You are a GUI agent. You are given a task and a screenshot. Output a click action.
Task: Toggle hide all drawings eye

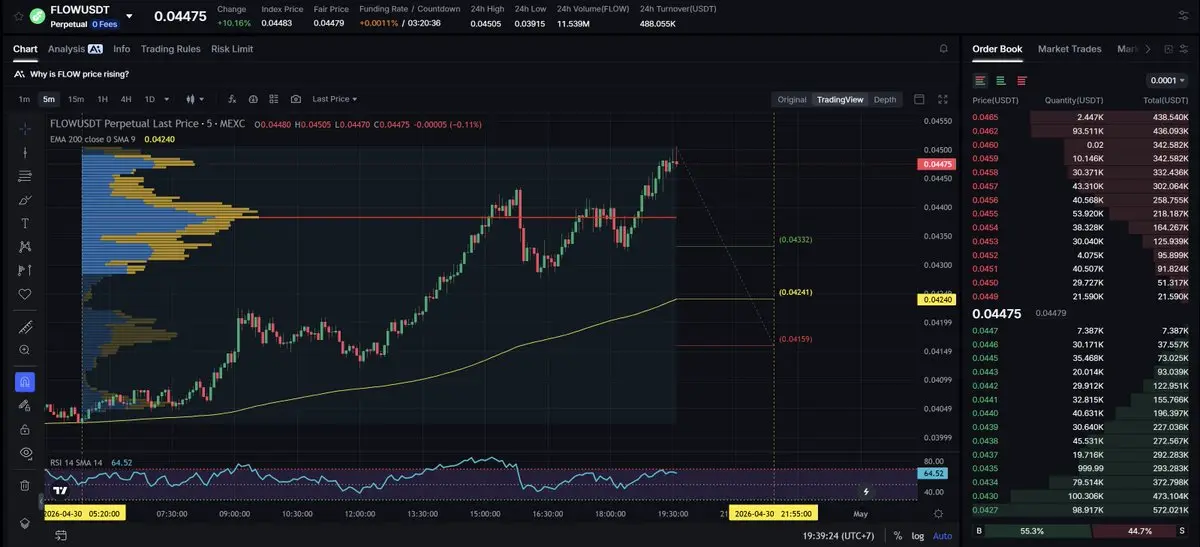25,452
